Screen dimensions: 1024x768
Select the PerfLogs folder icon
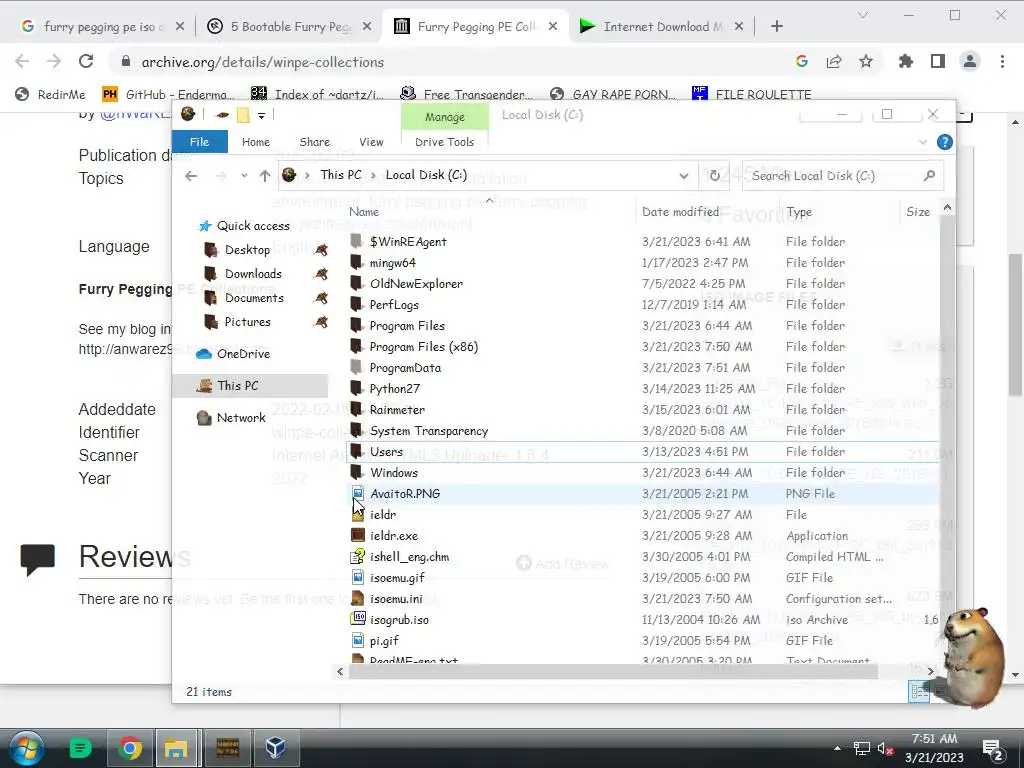[x=357, y=304]
